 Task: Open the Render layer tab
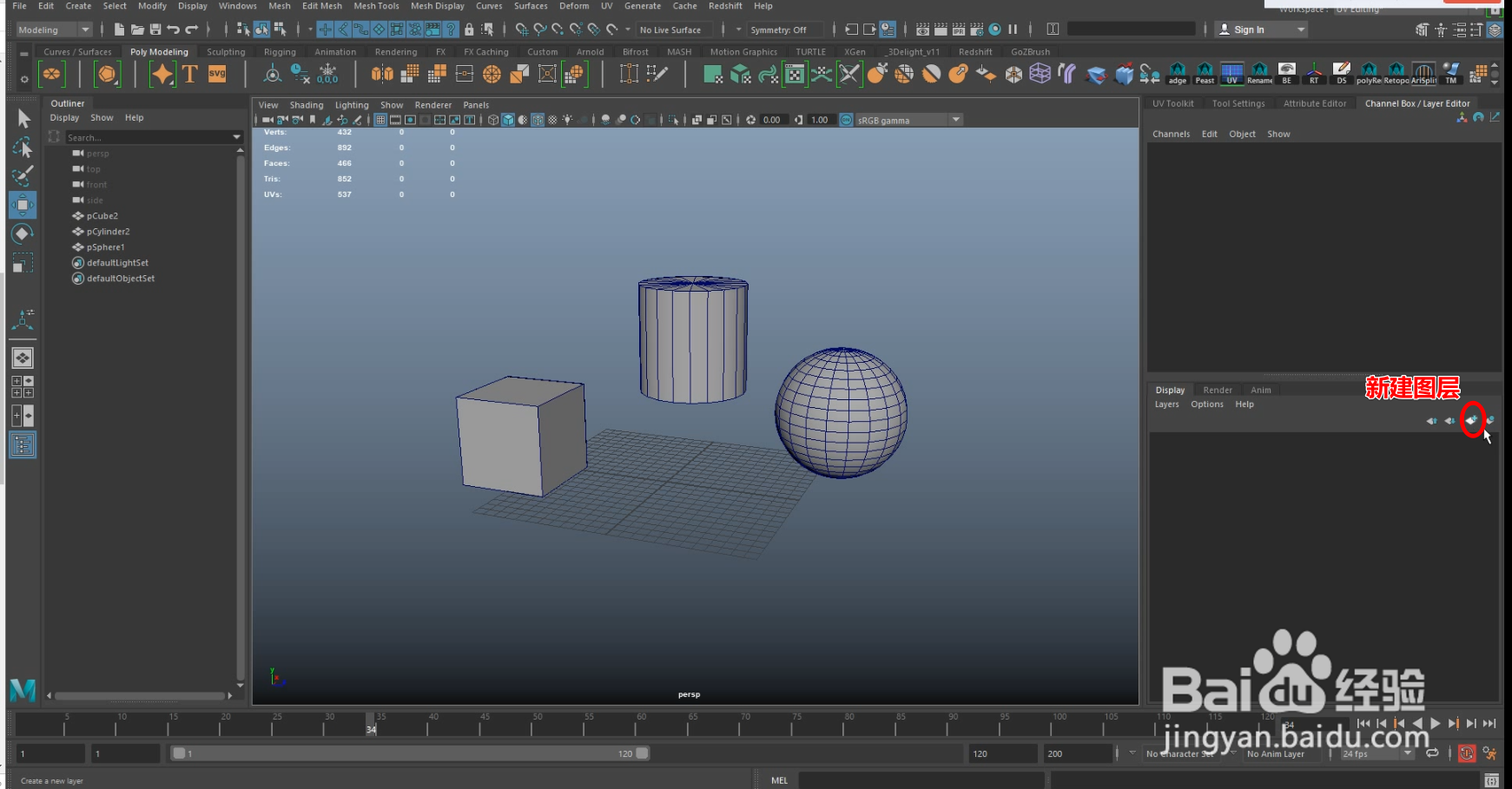click(1217, 390)
